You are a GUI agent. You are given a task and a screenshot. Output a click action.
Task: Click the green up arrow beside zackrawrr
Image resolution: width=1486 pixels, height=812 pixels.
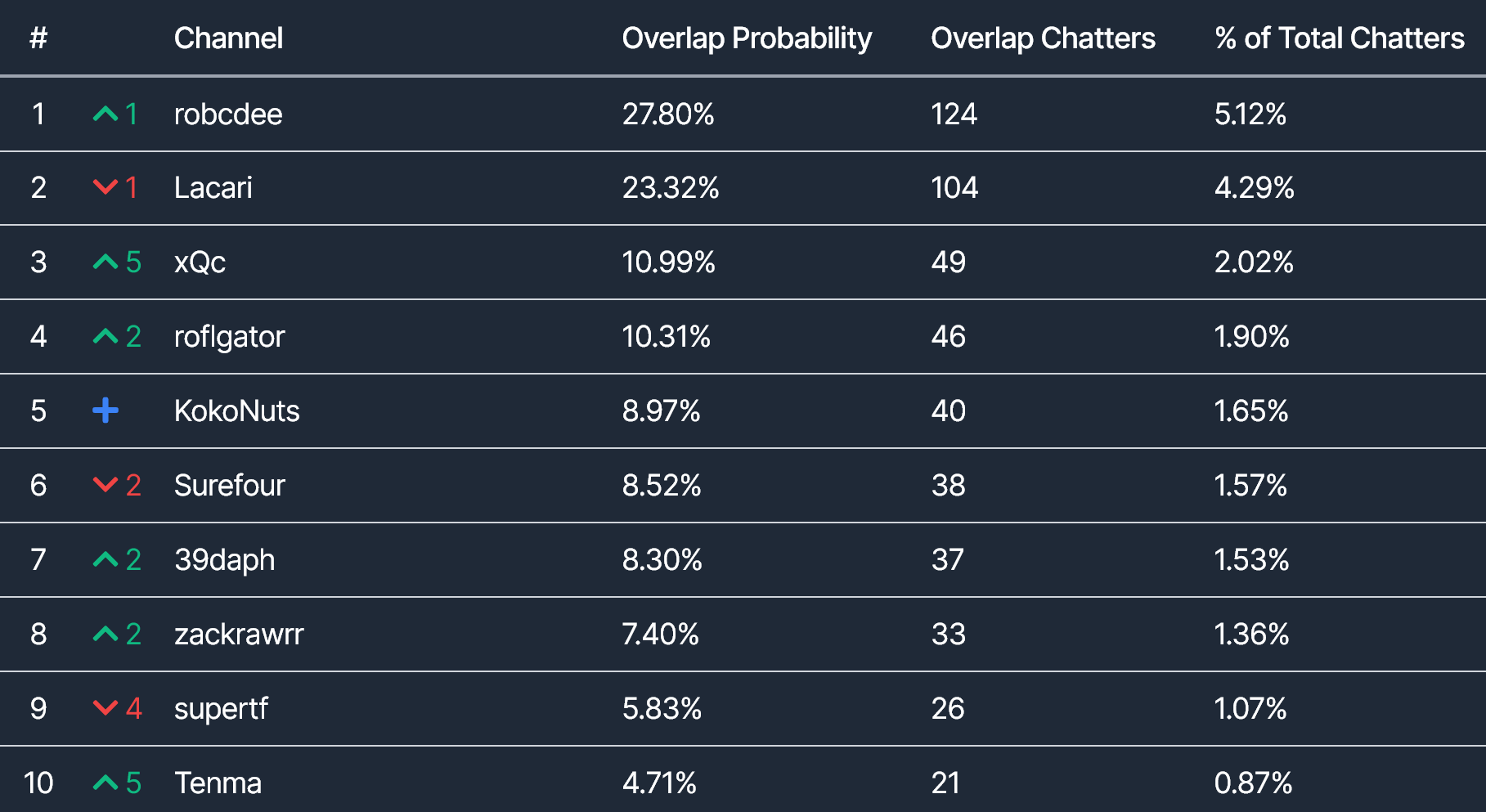(x=106, y=634)
